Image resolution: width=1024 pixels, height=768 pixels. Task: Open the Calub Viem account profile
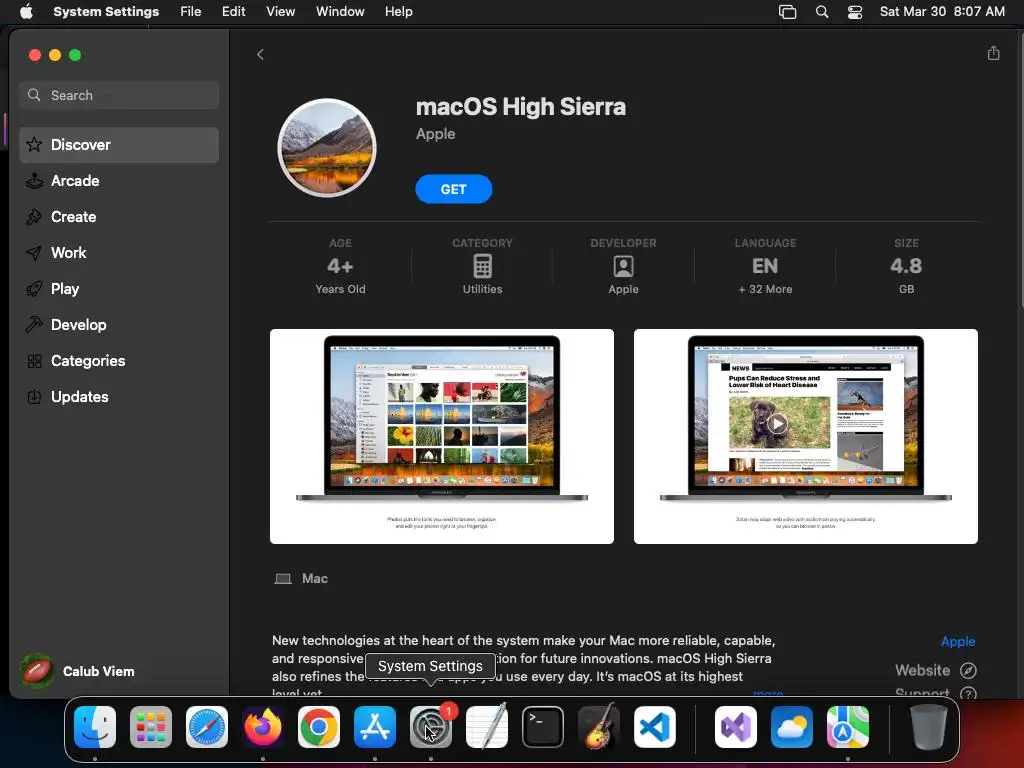78,671
